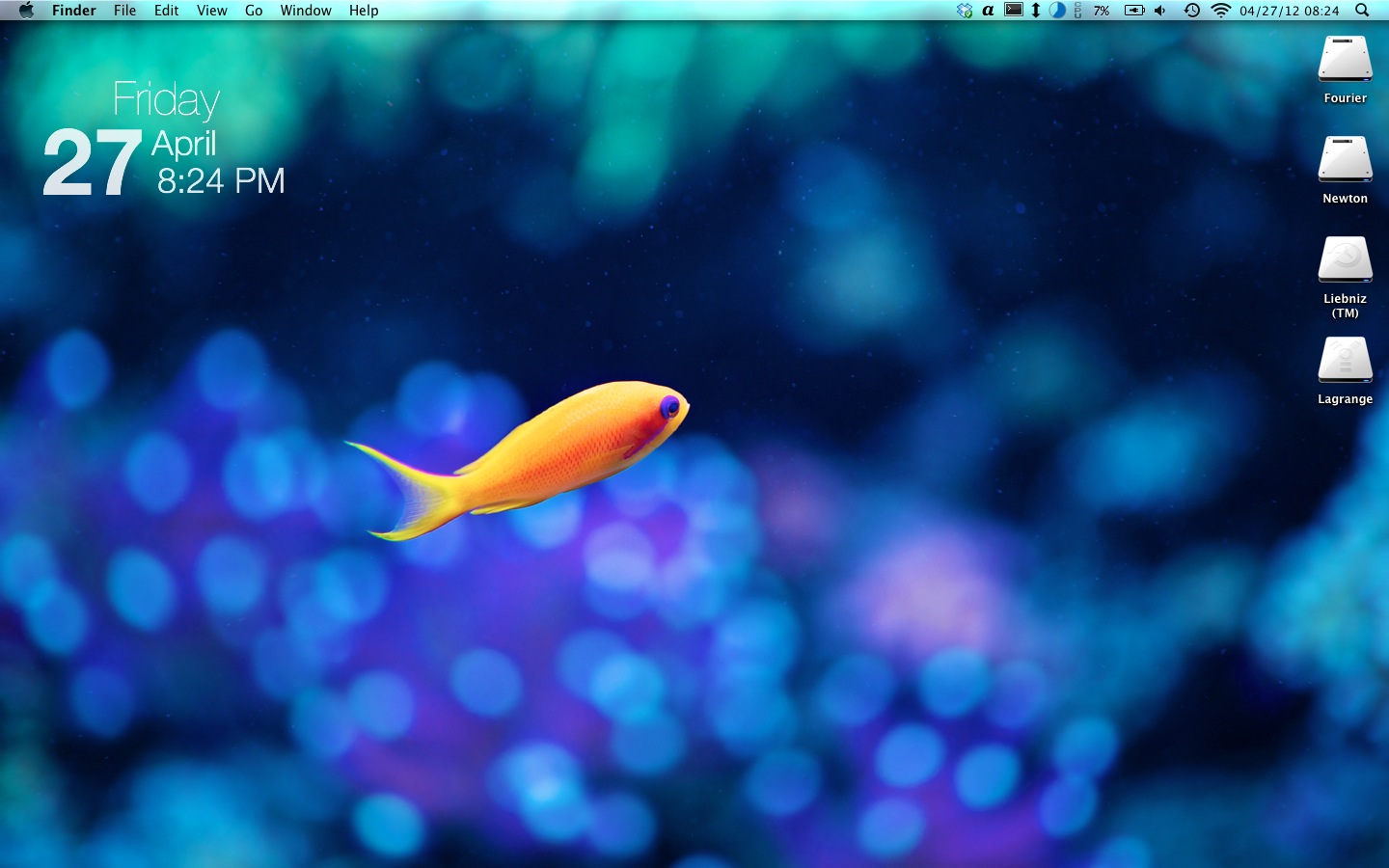This screenshot has height=868, width=1389.
Task: Click the Lagrange drive label
Action: [1346, 399]
